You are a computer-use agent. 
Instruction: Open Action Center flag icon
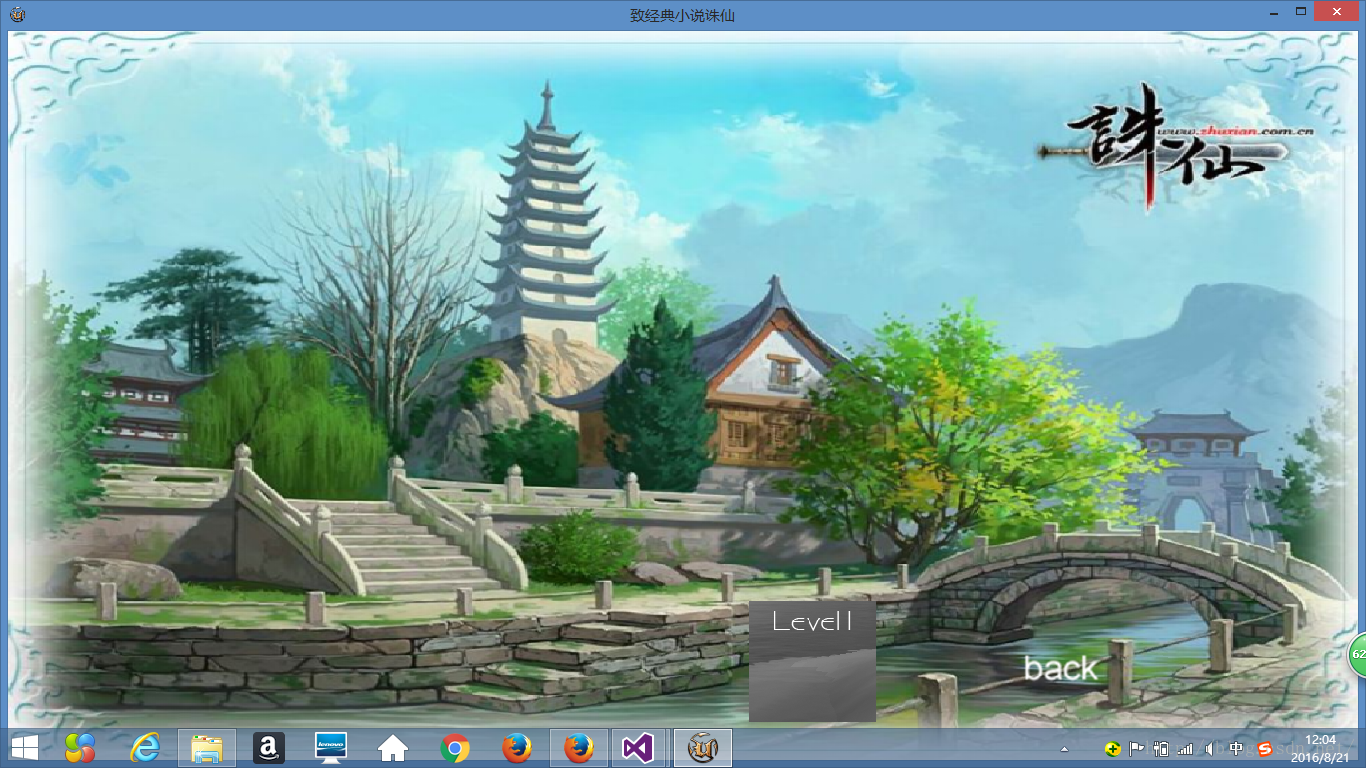1137,749
